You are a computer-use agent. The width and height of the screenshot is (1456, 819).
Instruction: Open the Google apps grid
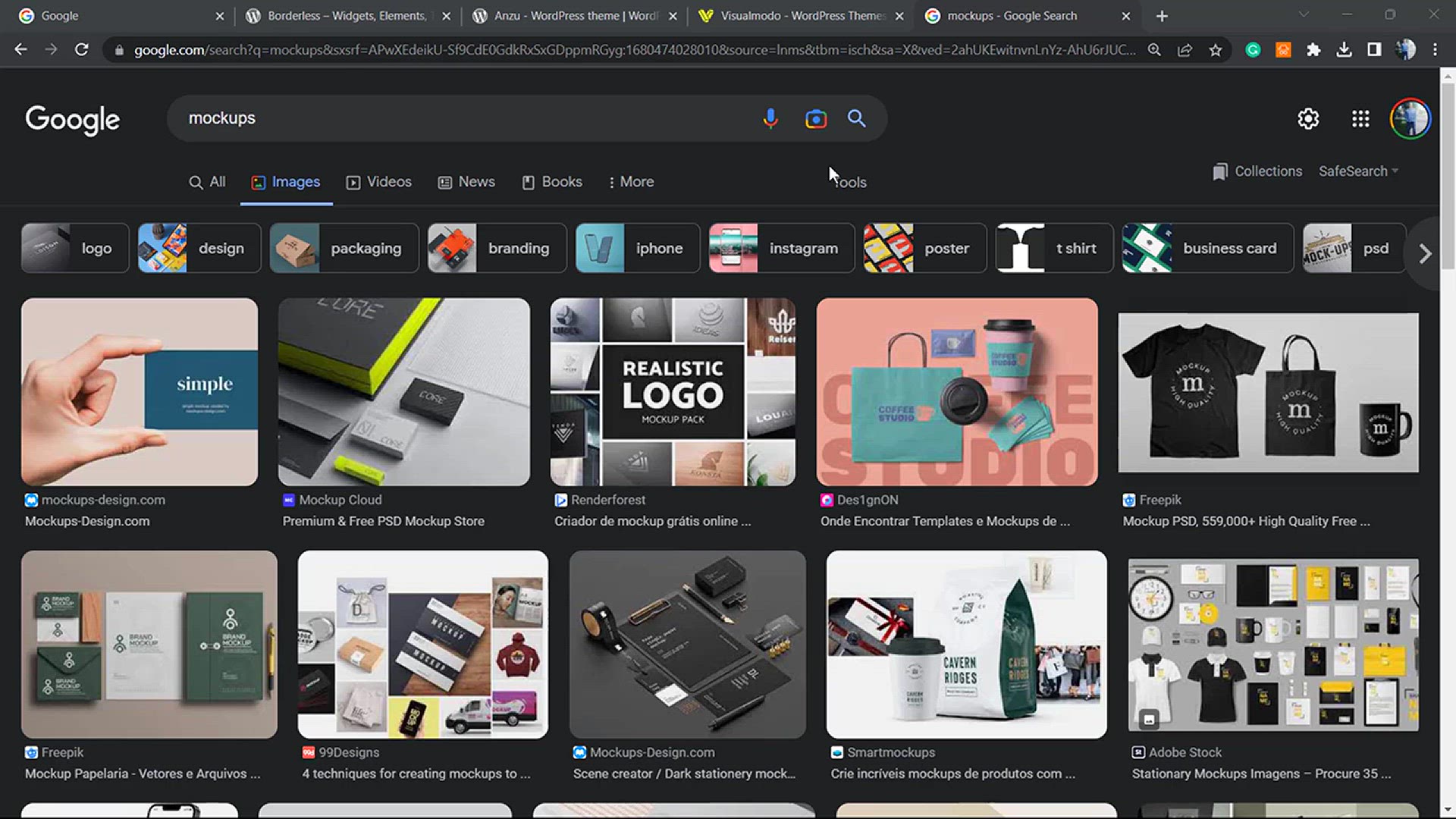pos(1360,119)
